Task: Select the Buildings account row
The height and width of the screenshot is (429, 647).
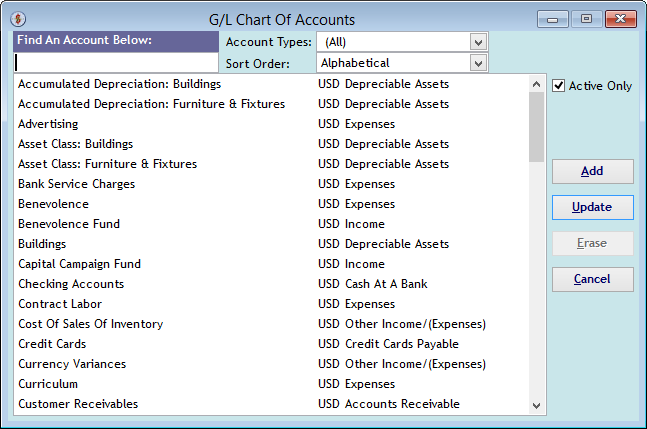Action: coord(271,244)
